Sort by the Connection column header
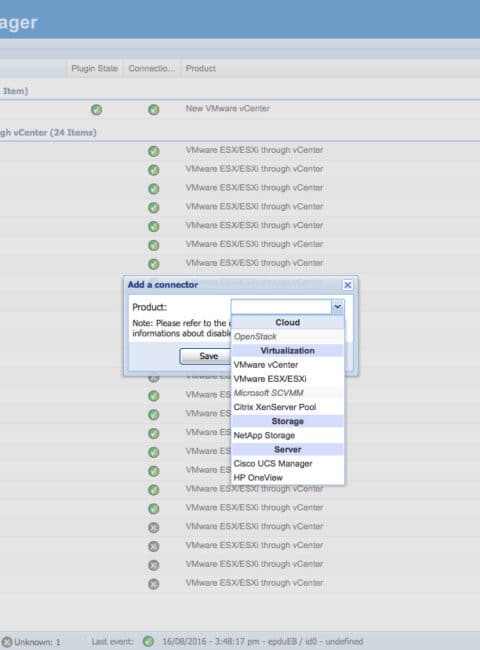 (x=152, y=68)
